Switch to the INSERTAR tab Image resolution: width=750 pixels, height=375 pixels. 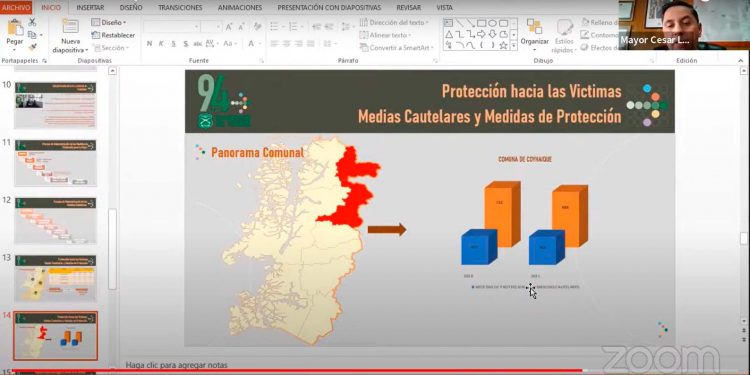point(90,8)
